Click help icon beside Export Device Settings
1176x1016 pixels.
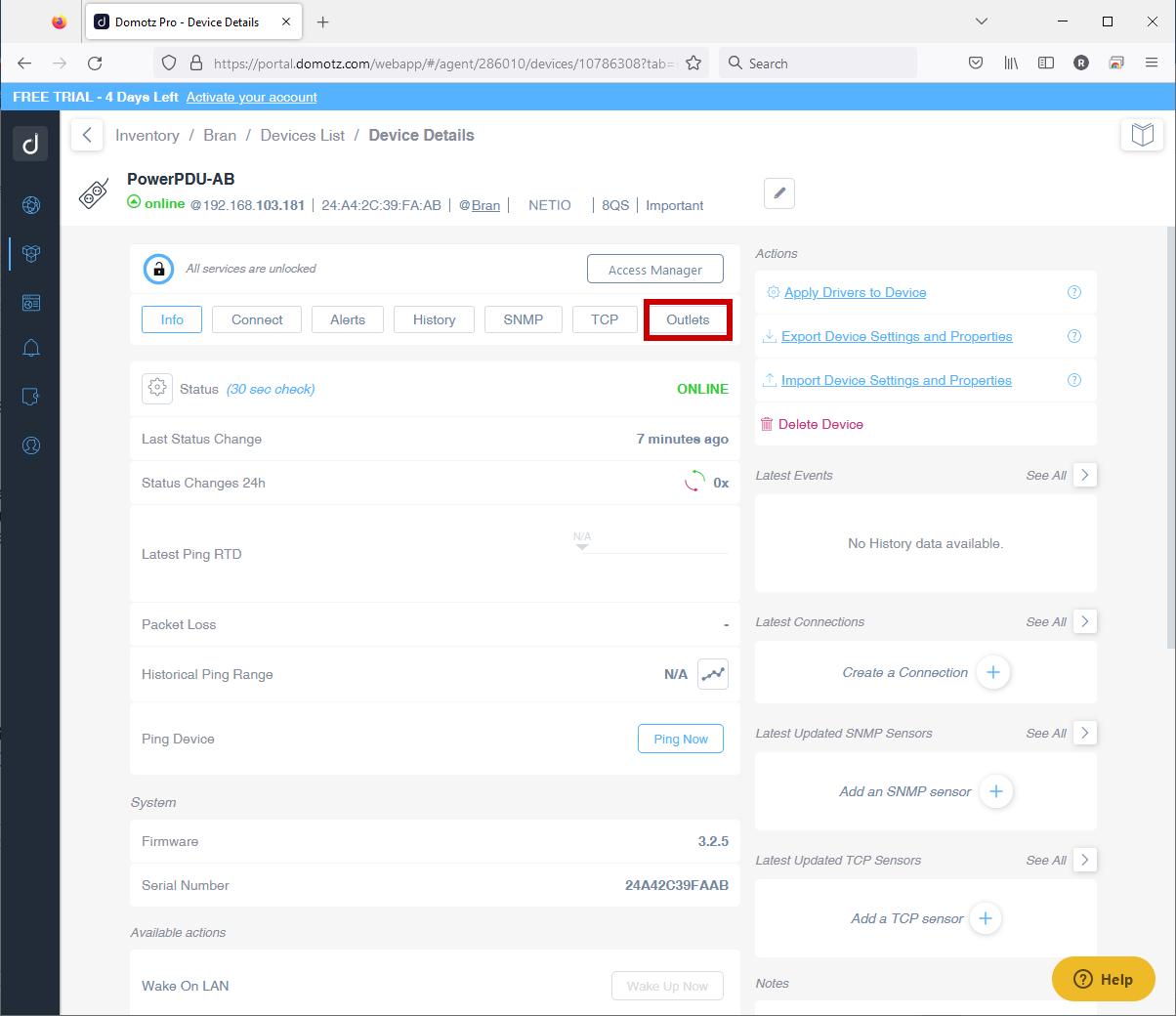click(1074, 336)
